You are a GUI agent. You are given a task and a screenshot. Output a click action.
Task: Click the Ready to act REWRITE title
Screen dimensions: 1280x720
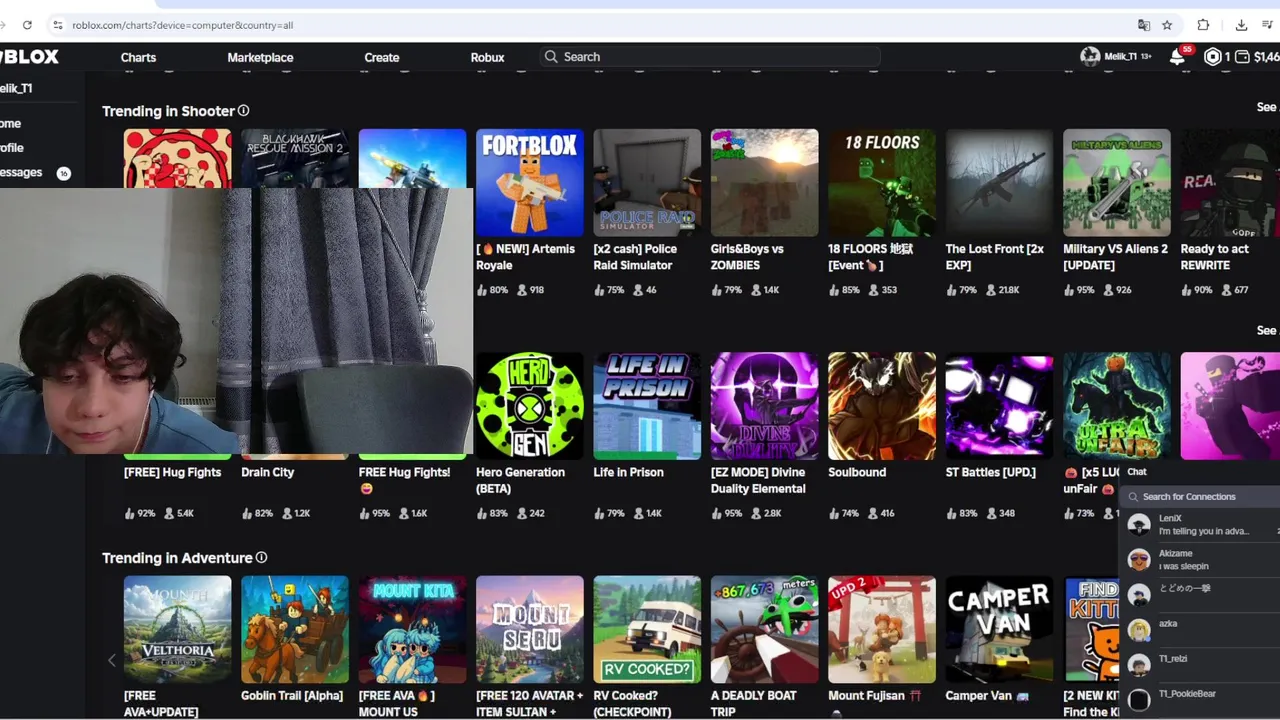point(1214,257)
